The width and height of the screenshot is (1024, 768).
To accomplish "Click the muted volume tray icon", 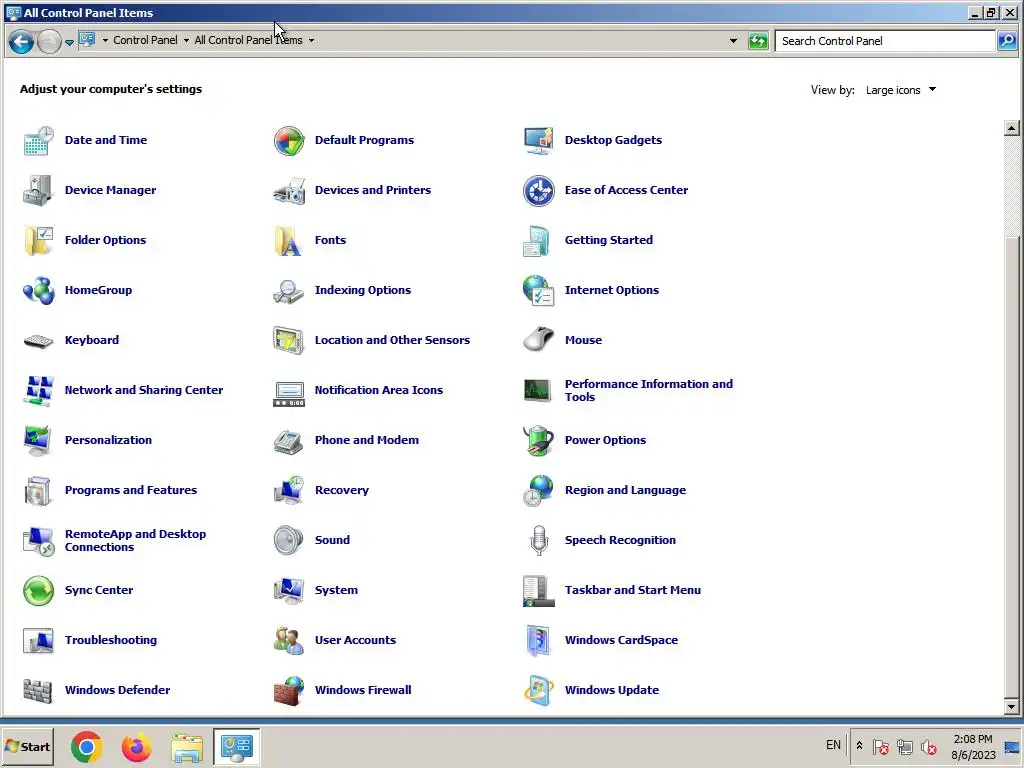I will click(x=929, y=746).
